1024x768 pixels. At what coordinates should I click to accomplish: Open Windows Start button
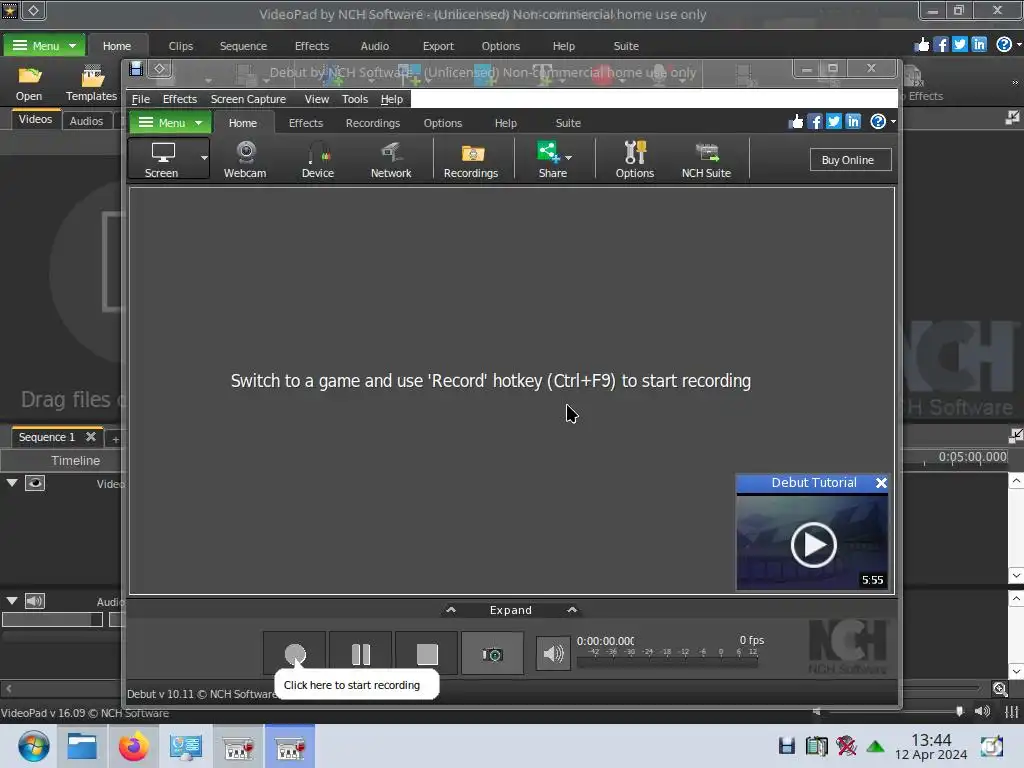point(33,746)
